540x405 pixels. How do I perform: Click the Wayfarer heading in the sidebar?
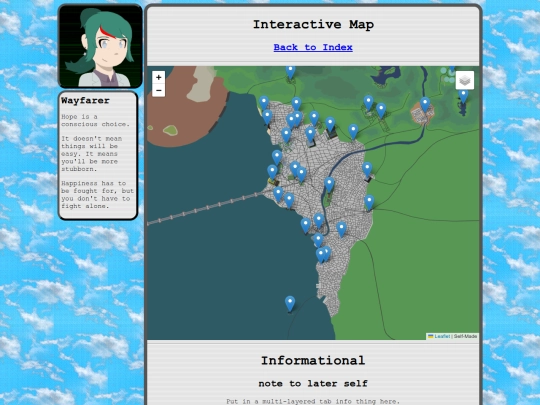pos(85,101)
